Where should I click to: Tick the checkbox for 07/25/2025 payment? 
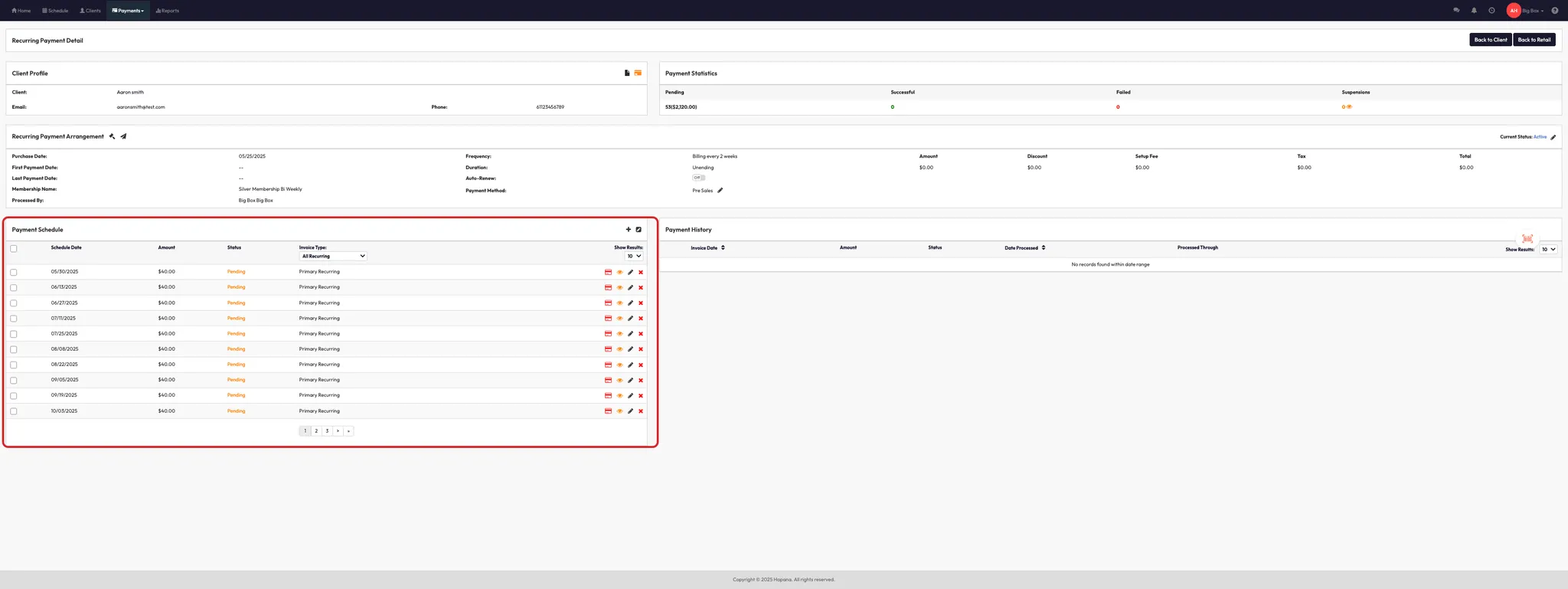pos(14,334)
